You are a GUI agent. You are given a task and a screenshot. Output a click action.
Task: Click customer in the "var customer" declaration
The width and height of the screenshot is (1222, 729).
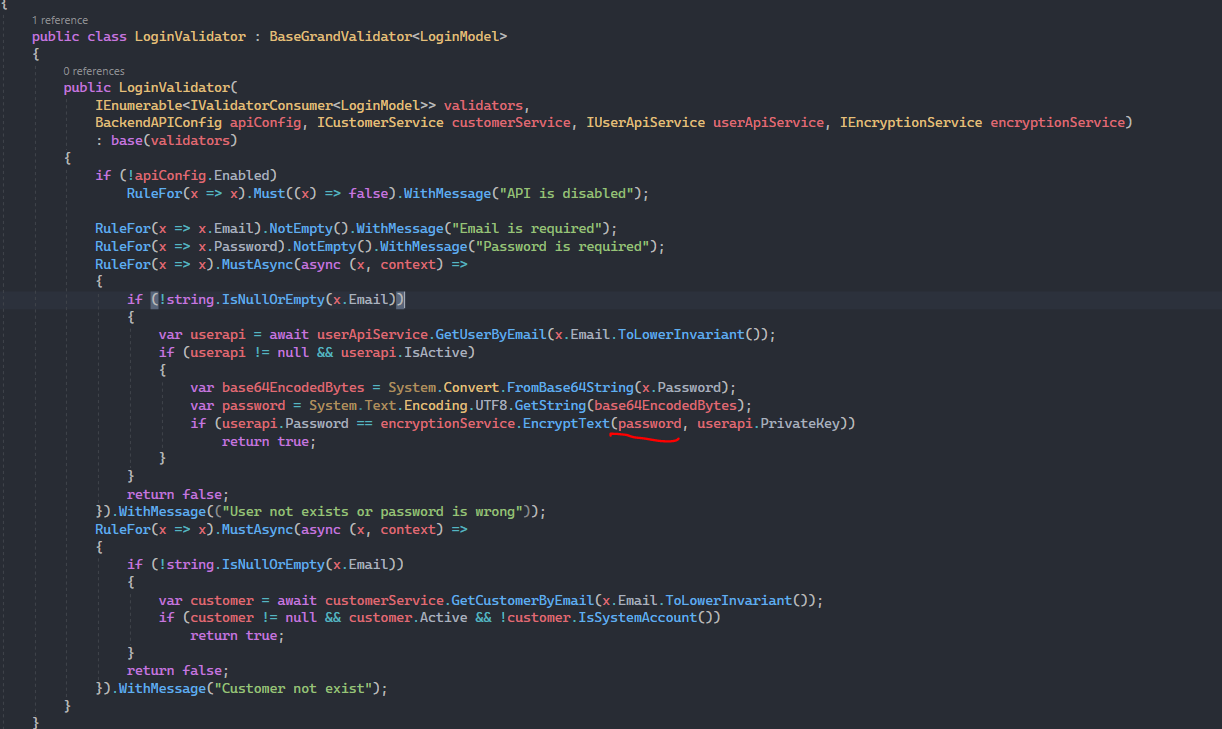point(222,600)
